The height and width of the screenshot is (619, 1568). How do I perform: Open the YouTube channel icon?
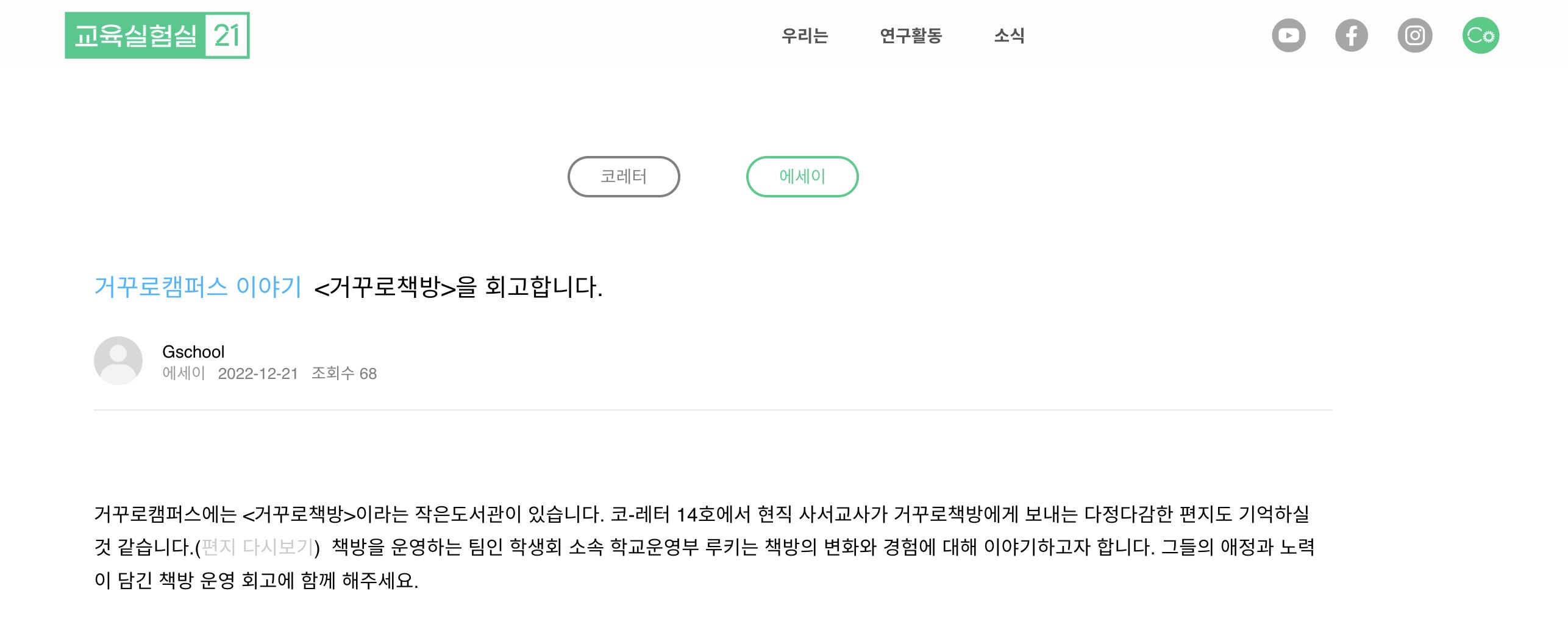(x=1288, y=35)
